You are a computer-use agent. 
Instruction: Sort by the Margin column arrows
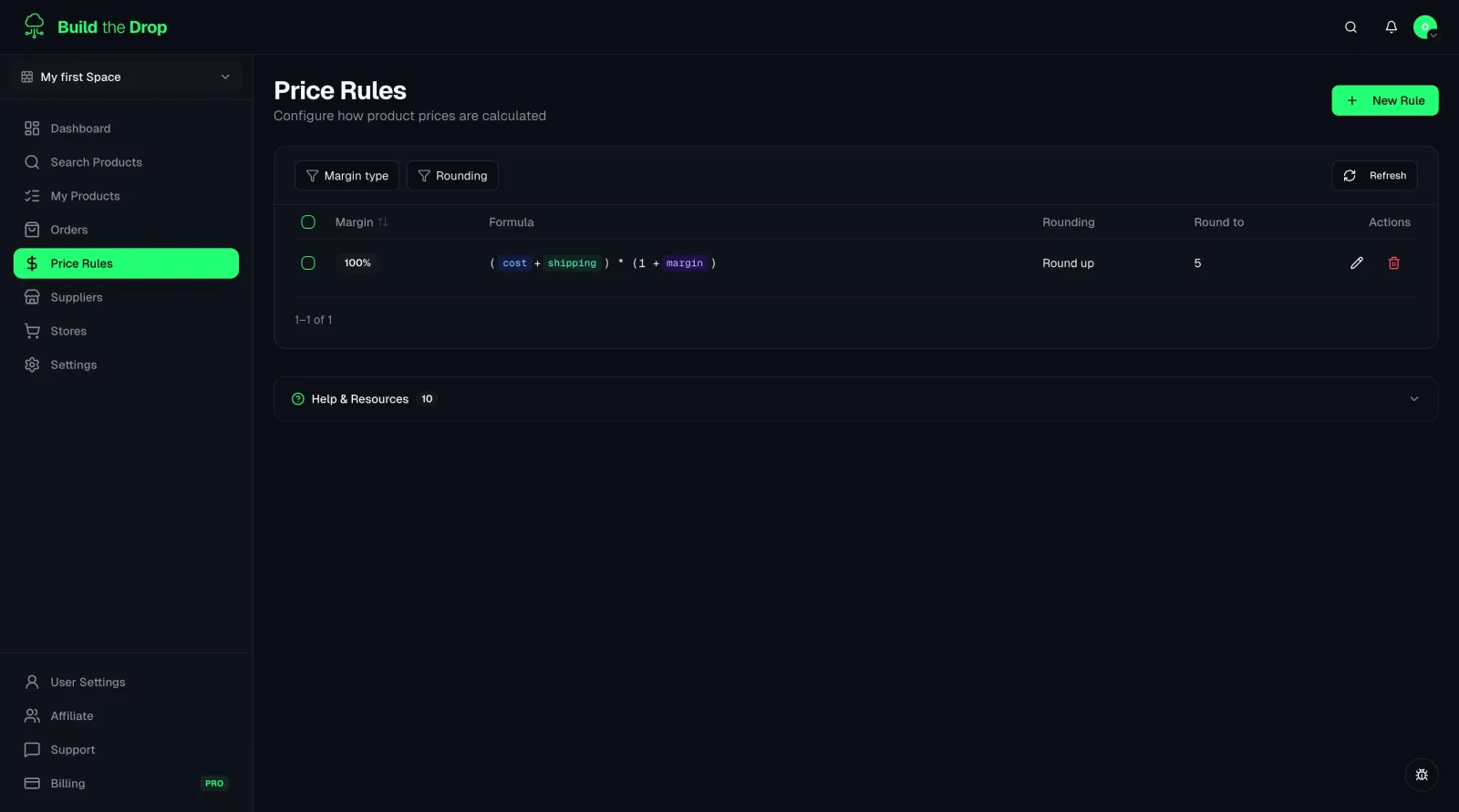(x=383, y=222)
